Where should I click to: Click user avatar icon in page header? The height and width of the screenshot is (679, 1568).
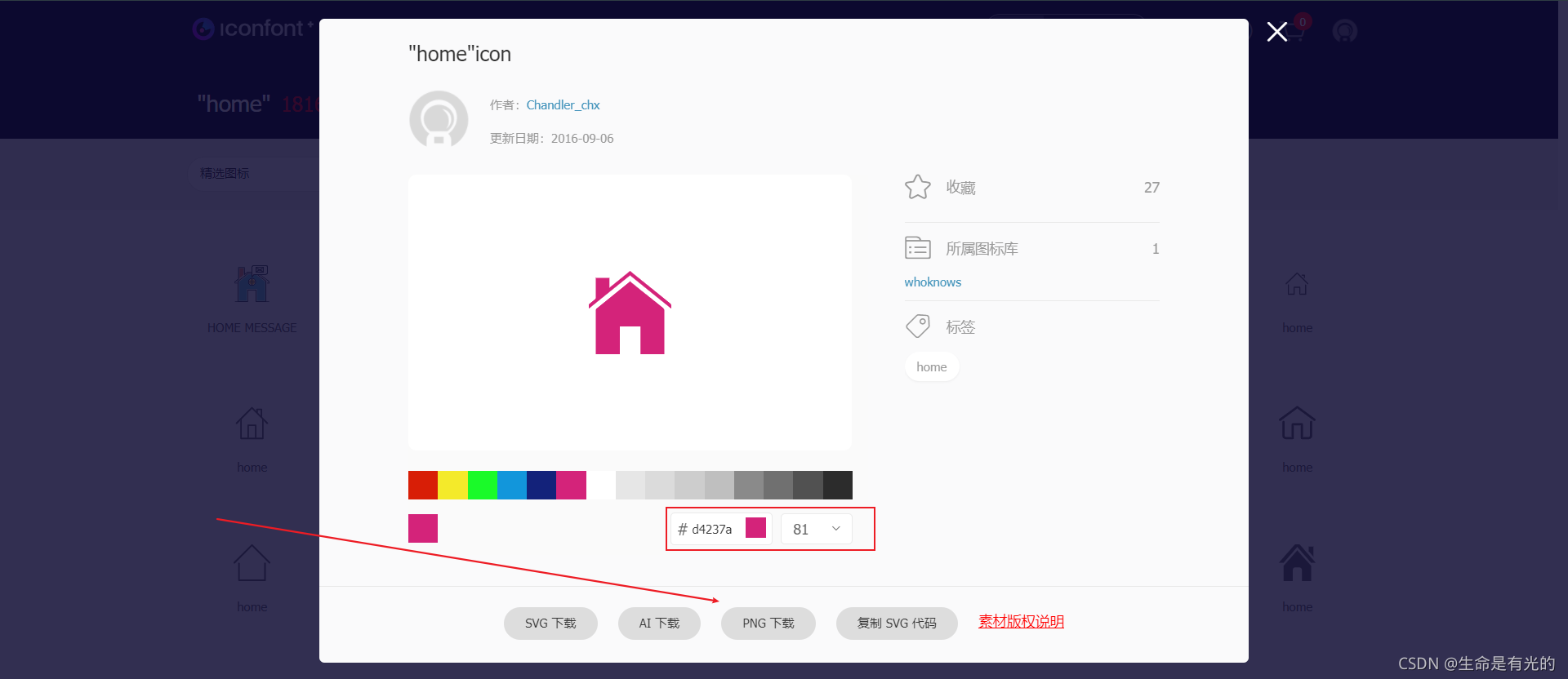coord(1345,32)
